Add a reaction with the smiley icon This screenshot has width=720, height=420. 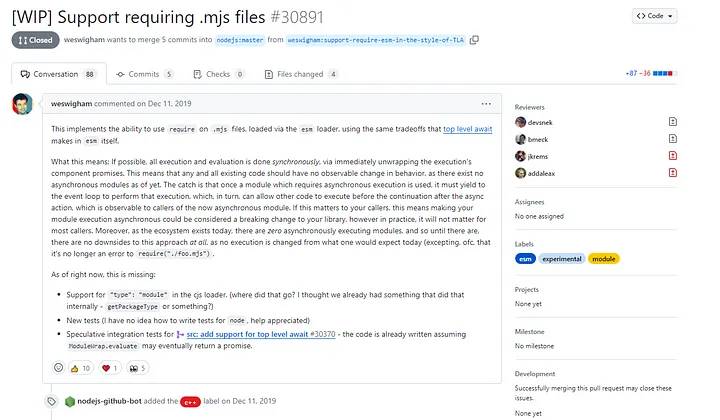58,368
